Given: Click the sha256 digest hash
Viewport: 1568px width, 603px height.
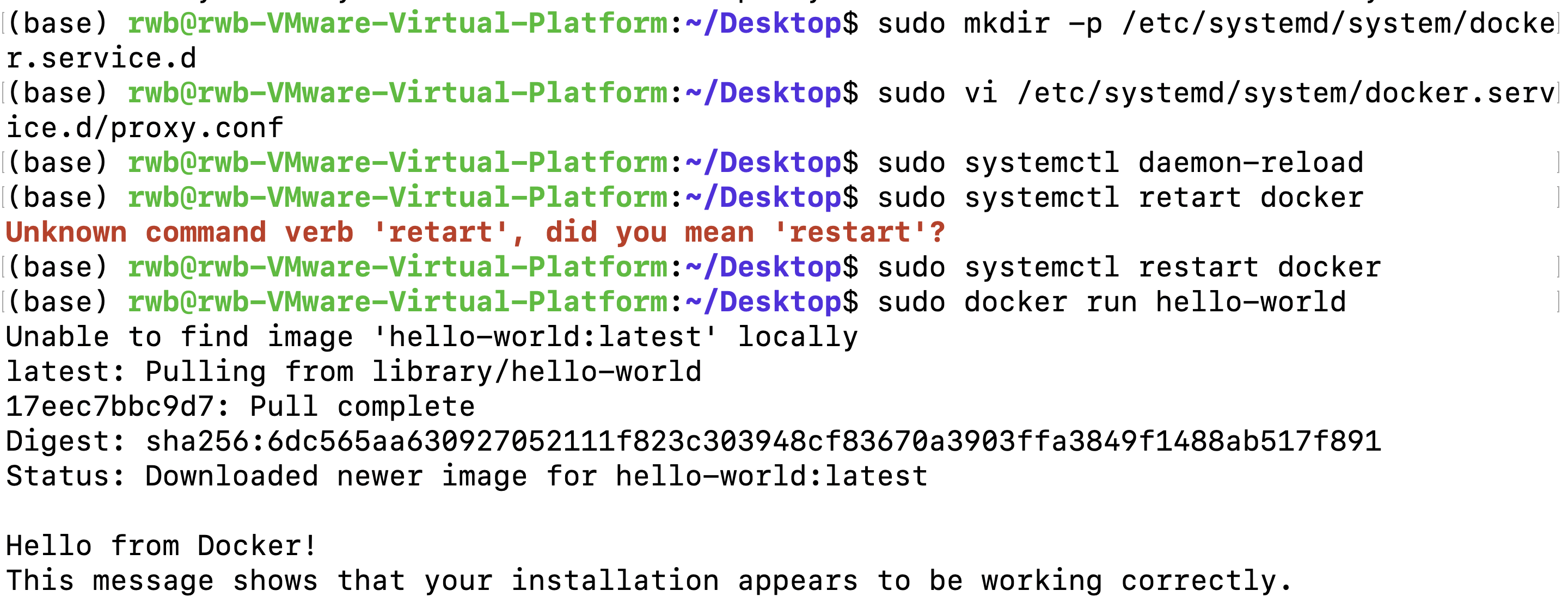Looking at the screenshot, I should (763, 442).
